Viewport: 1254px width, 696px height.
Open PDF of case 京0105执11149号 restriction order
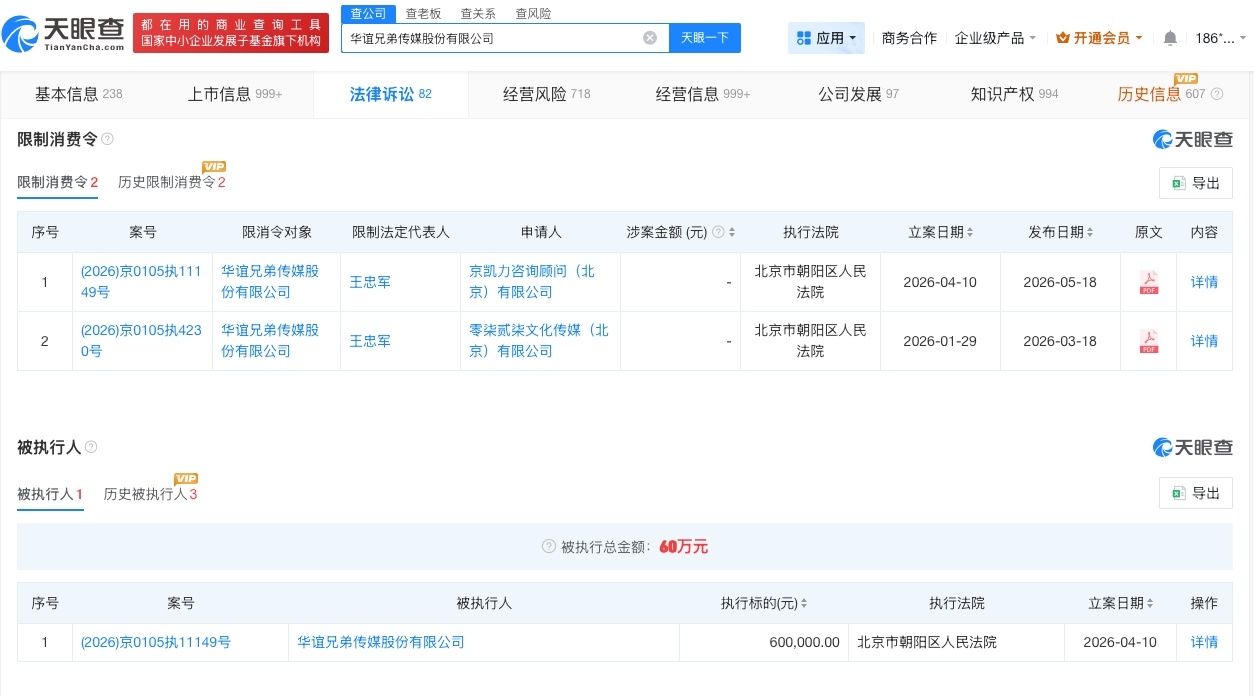point(1149,282)
